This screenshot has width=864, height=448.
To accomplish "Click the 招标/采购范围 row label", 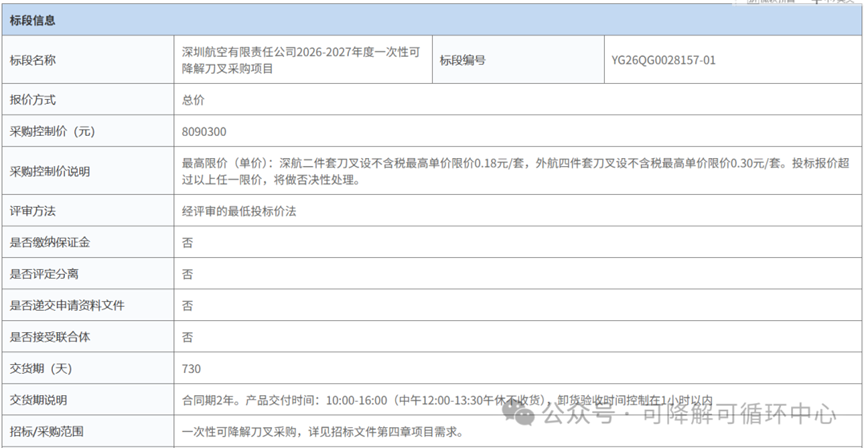I will 46,432.
